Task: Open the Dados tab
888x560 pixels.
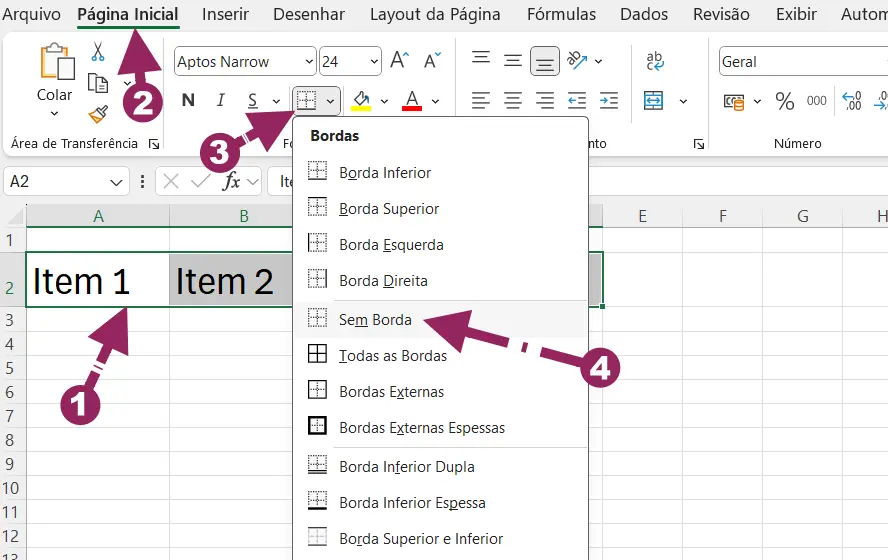Action: tap(644, 14)
